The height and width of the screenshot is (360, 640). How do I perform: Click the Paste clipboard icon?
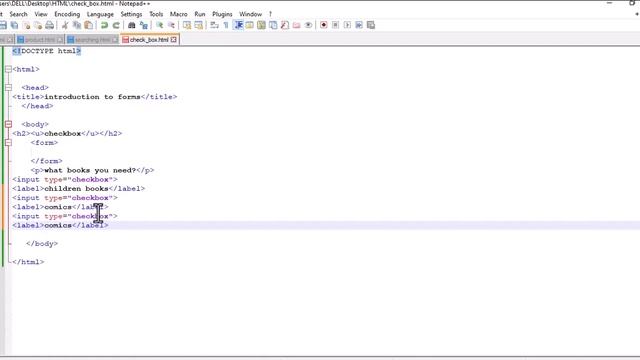88,25
